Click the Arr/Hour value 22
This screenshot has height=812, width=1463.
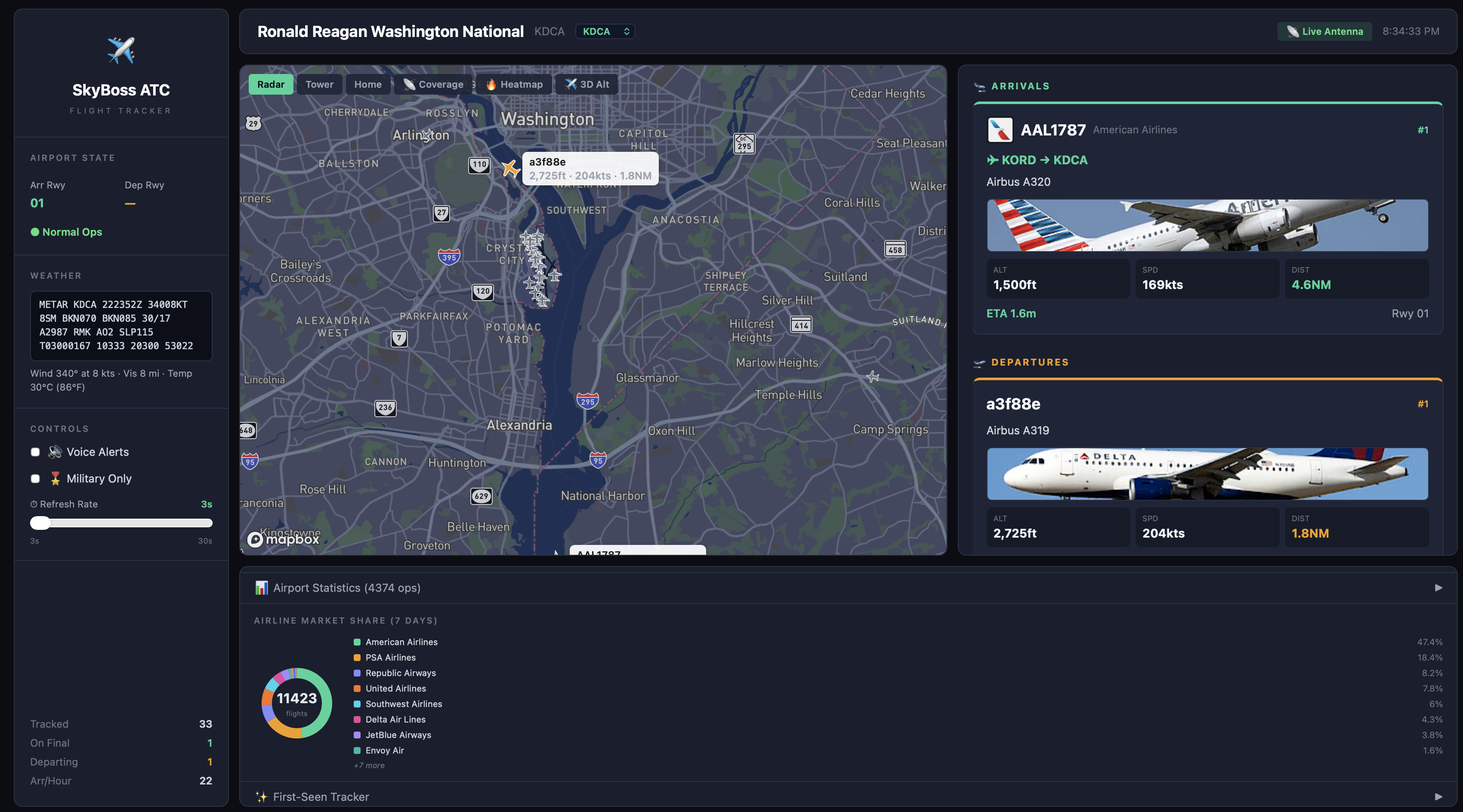pos(206,781)
